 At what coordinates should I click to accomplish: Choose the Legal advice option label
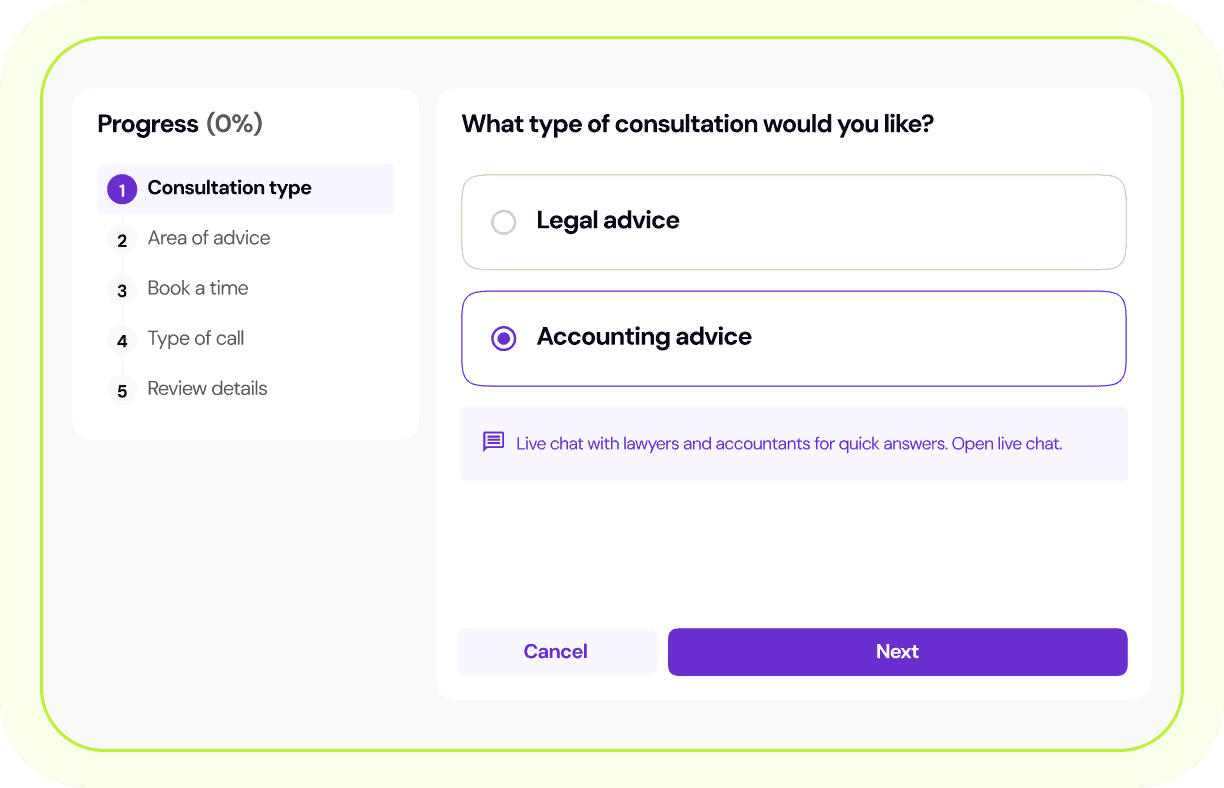pos(607,220)
